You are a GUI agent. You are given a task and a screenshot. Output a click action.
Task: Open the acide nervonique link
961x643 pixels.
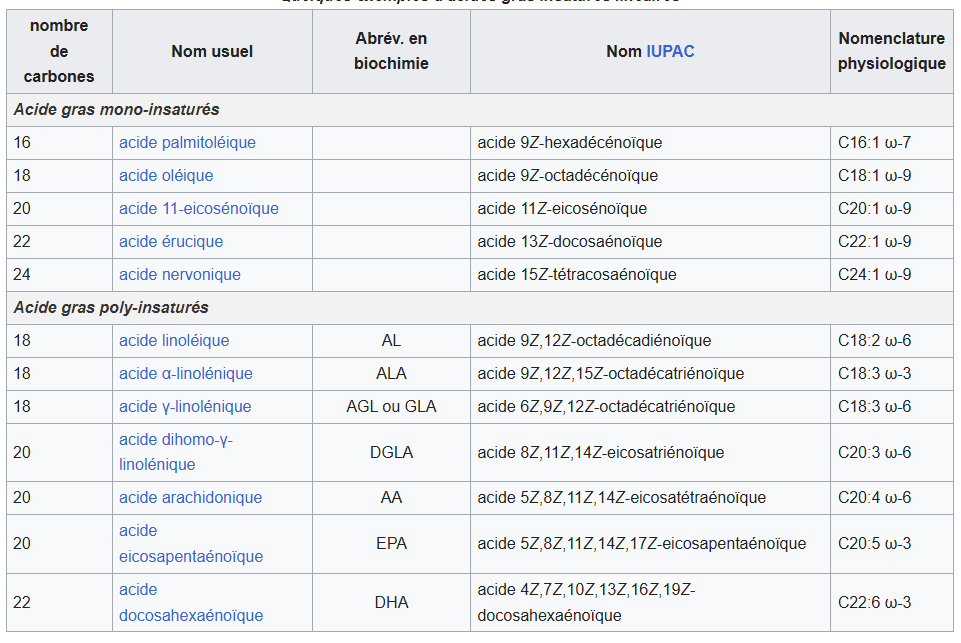179,275
